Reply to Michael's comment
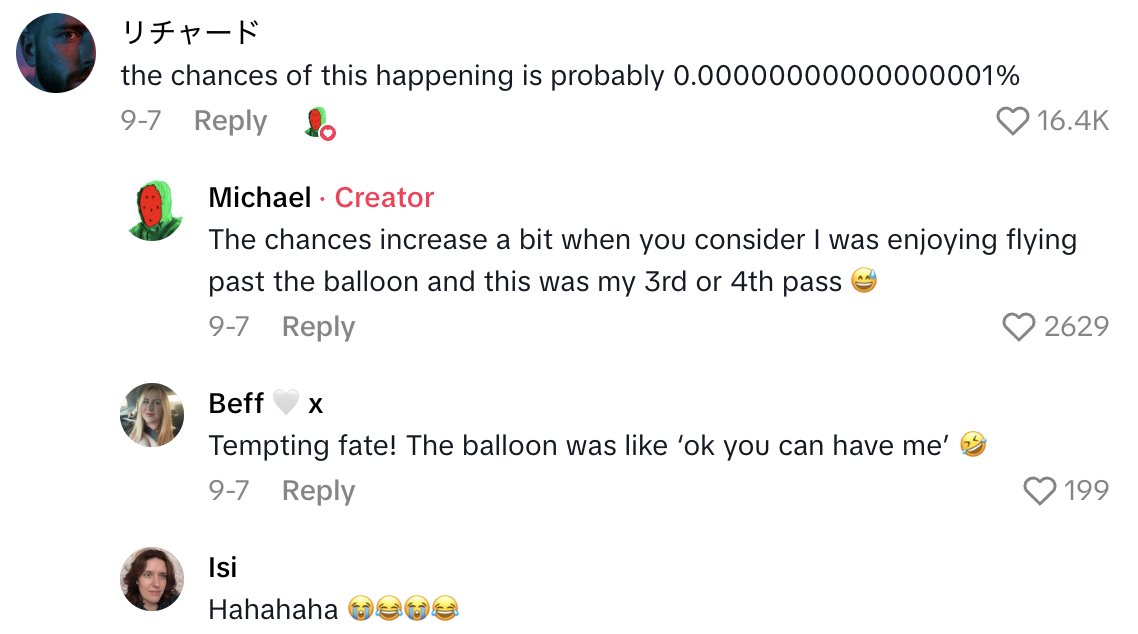The image size is (1138, 634). (318, 327)
